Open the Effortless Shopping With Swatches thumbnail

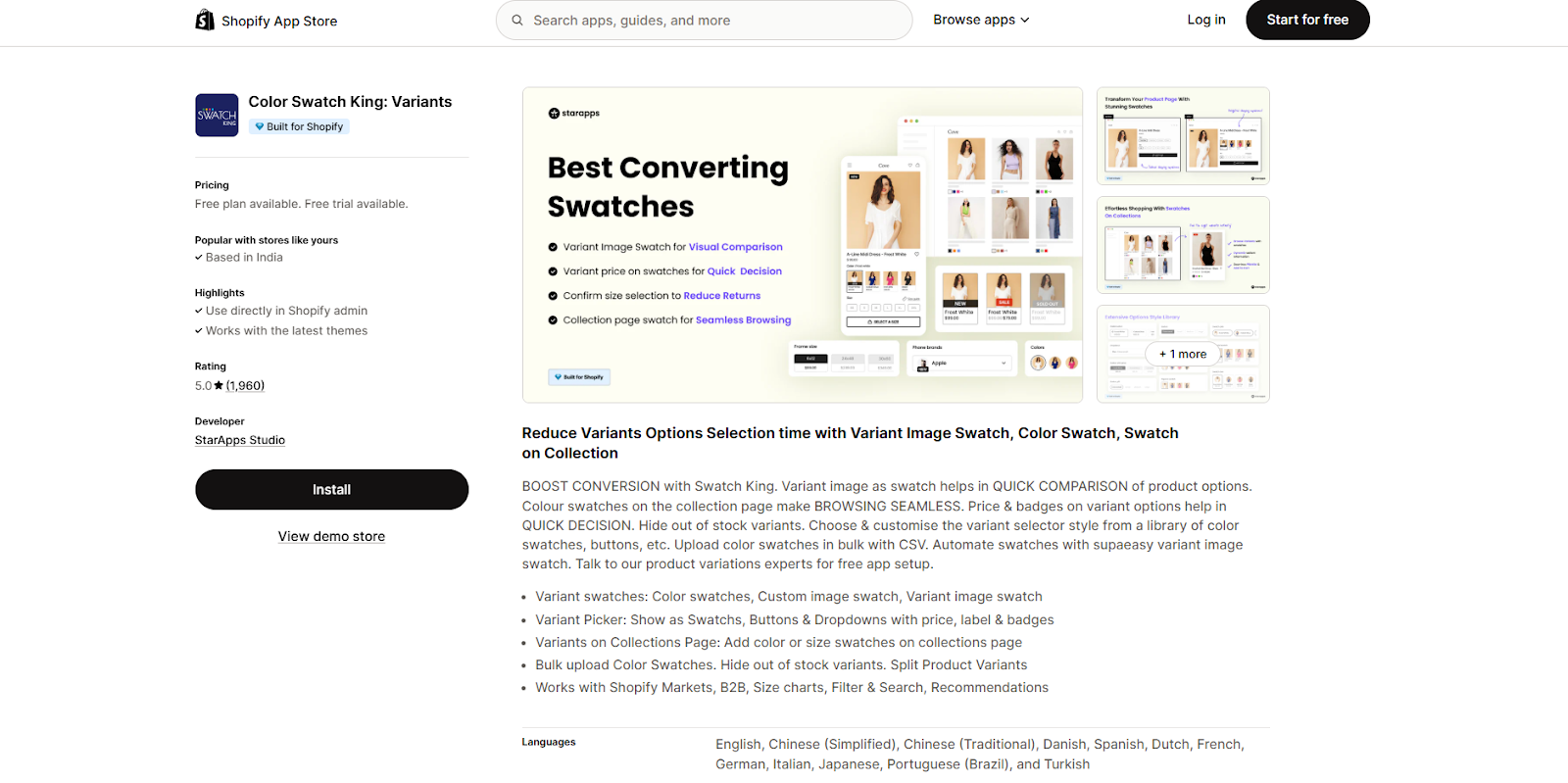point(1183,245)
